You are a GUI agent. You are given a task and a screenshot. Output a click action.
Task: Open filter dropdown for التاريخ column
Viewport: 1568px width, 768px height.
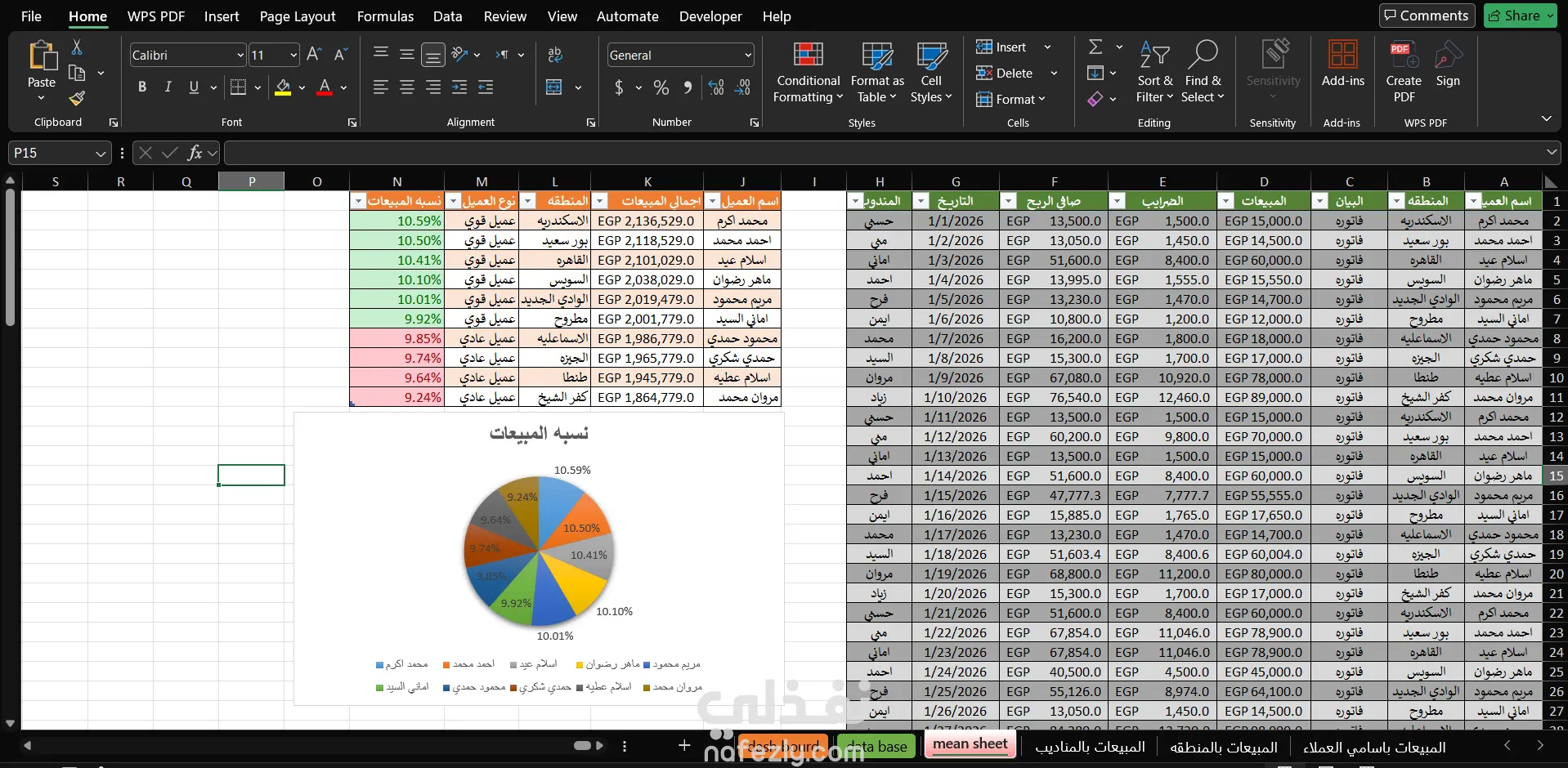pos(921,201)
